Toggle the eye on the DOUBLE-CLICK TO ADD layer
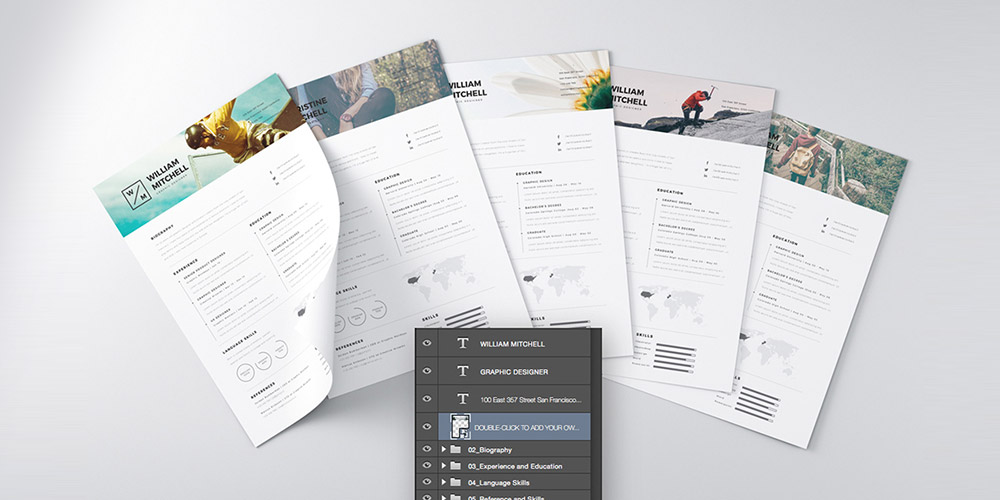Image resolution: width=1000 pixels, height=500 pixels. point(428,427)
